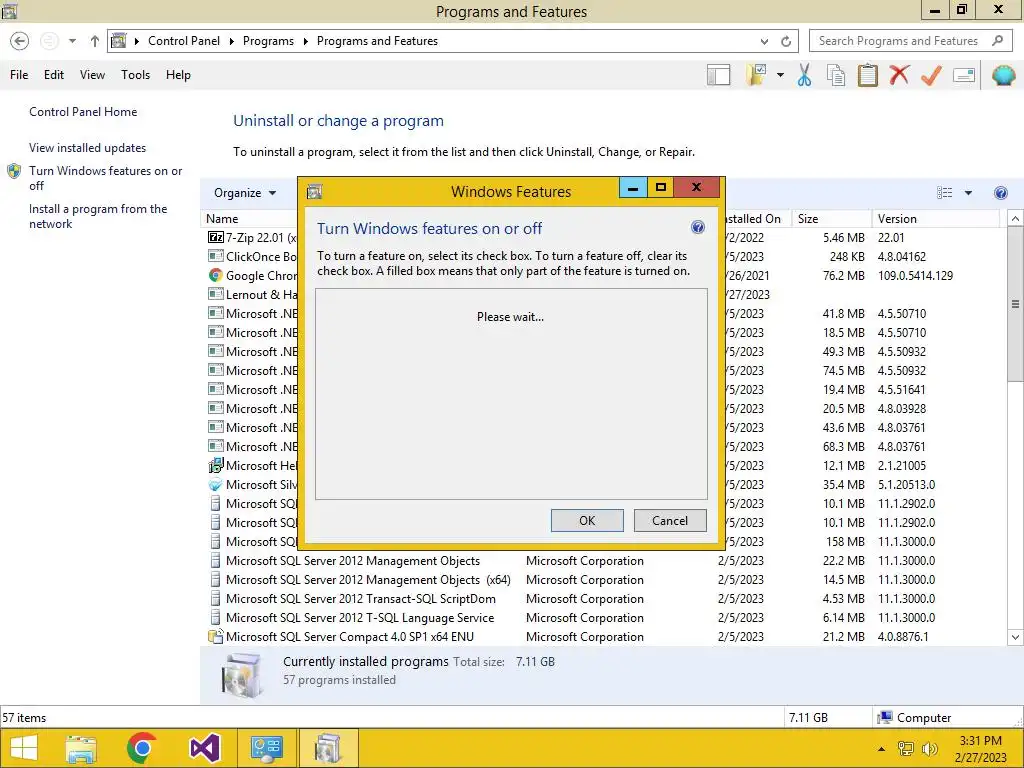
Task: Click the change view icon
Action: [944, 193]
